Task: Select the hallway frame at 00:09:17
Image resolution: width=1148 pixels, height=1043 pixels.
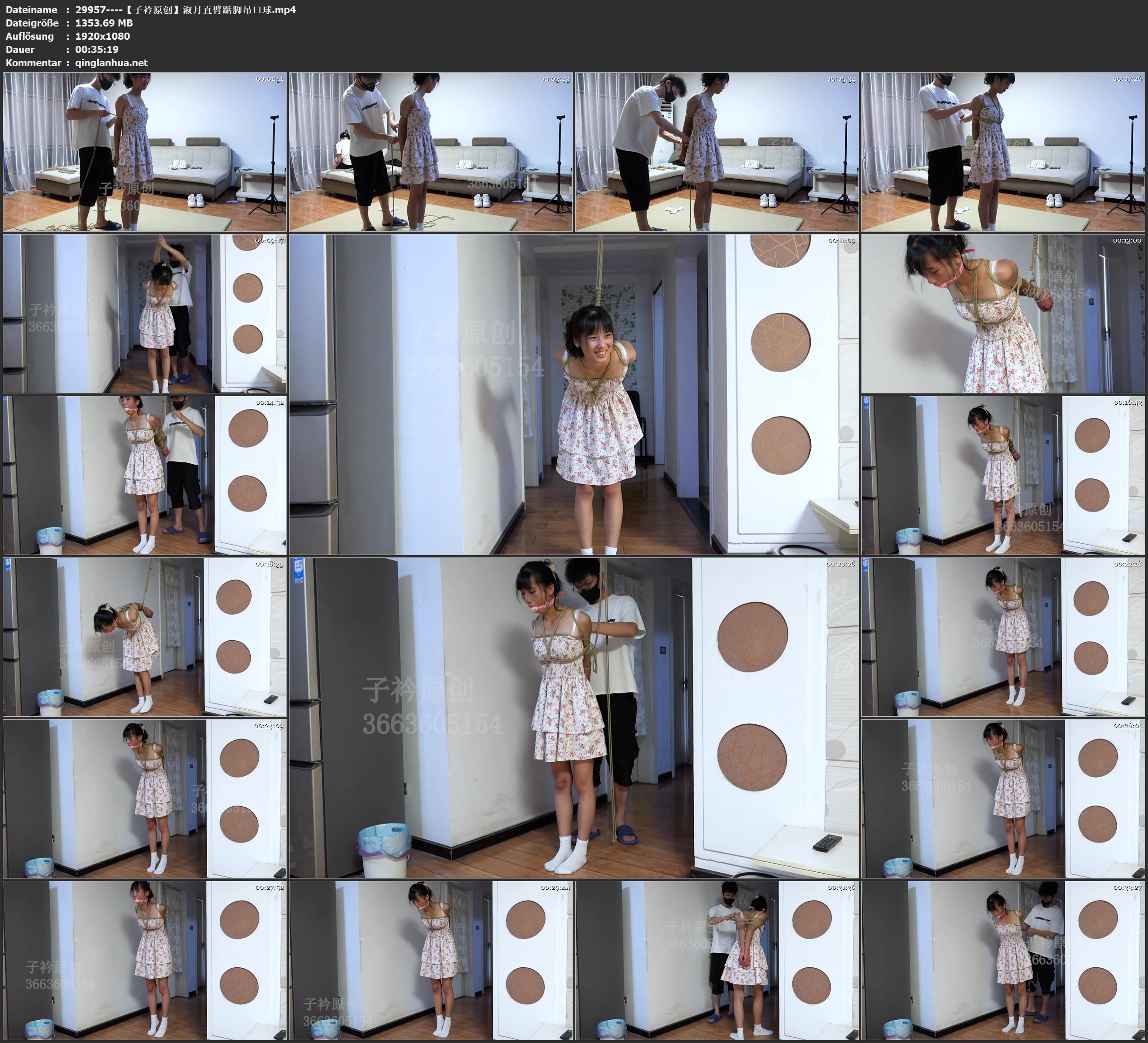Action: (145, 313)
